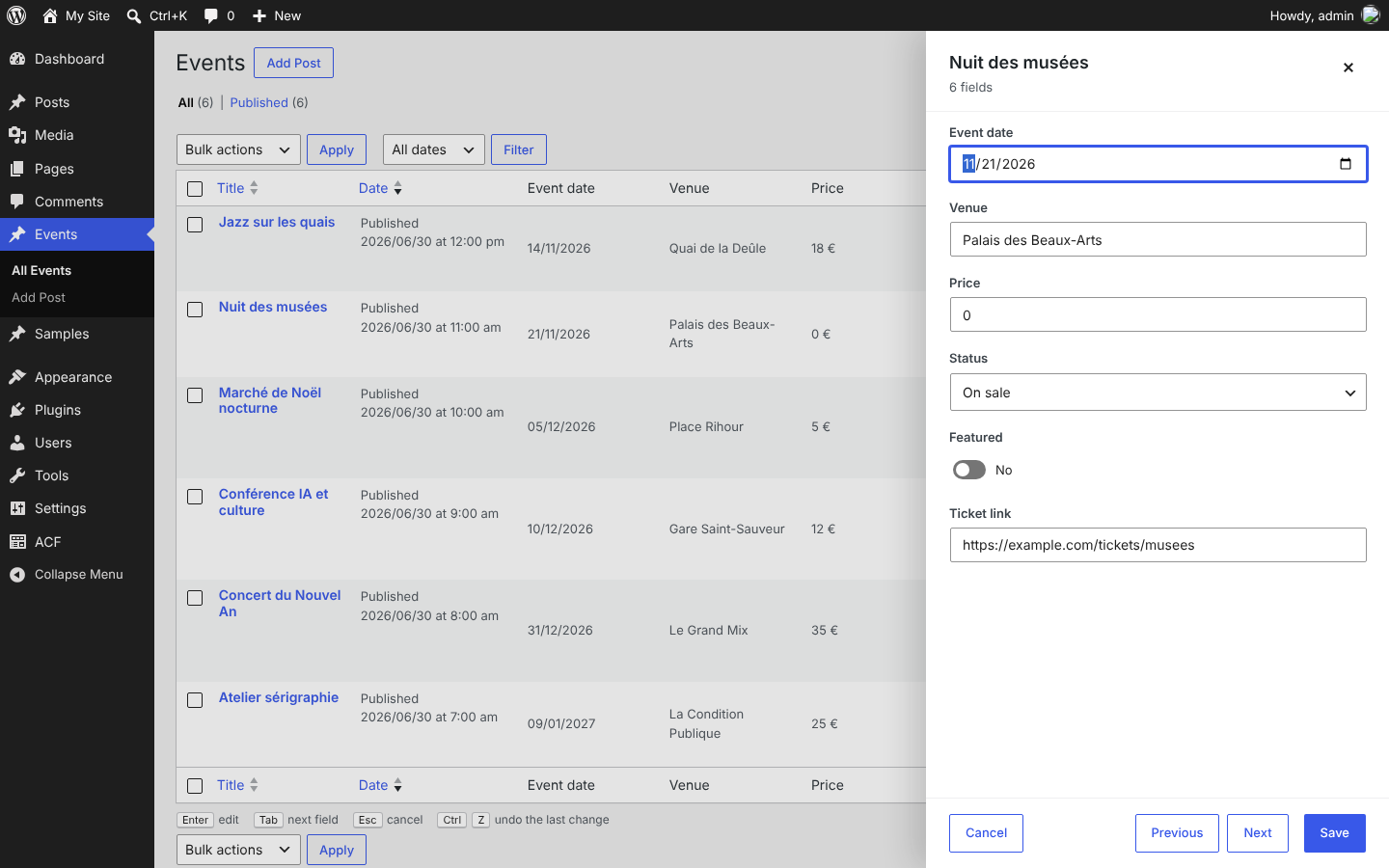Click the Plugins plug icon
This screenshot has height=868, width=1389.
tap(17, 410)
